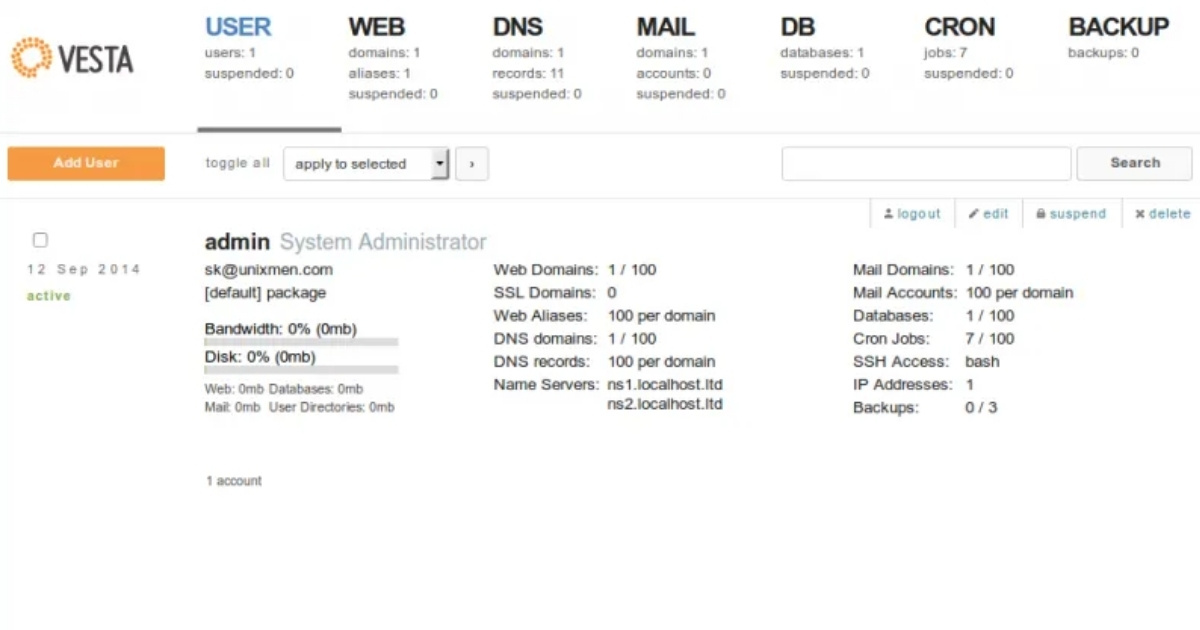Click the Add User button
The width and height of the screenshot is (1200, 630).
86,163
